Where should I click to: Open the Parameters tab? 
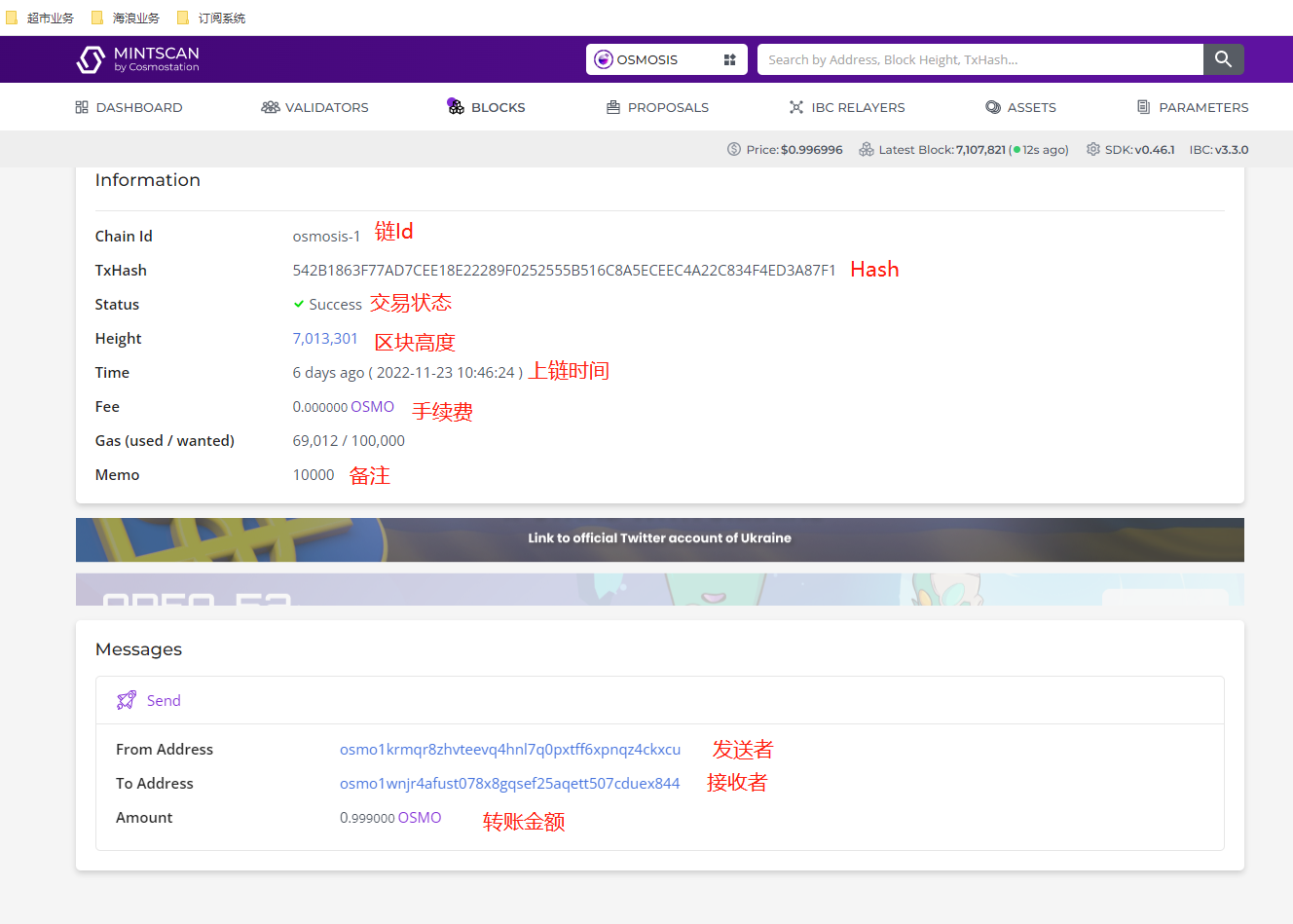coord(1192,107)
